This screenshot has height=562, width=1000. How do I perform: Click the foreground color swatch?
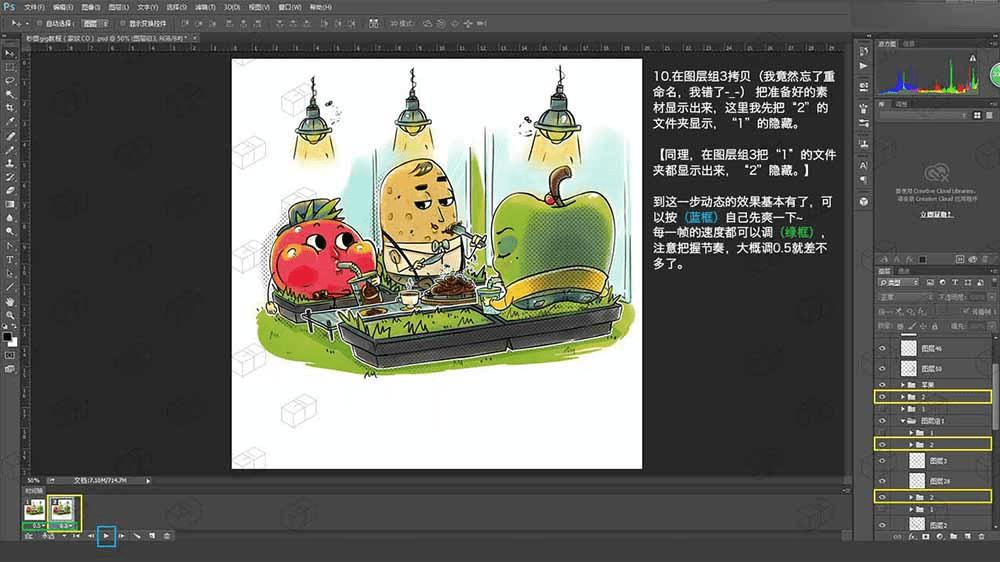7,336
